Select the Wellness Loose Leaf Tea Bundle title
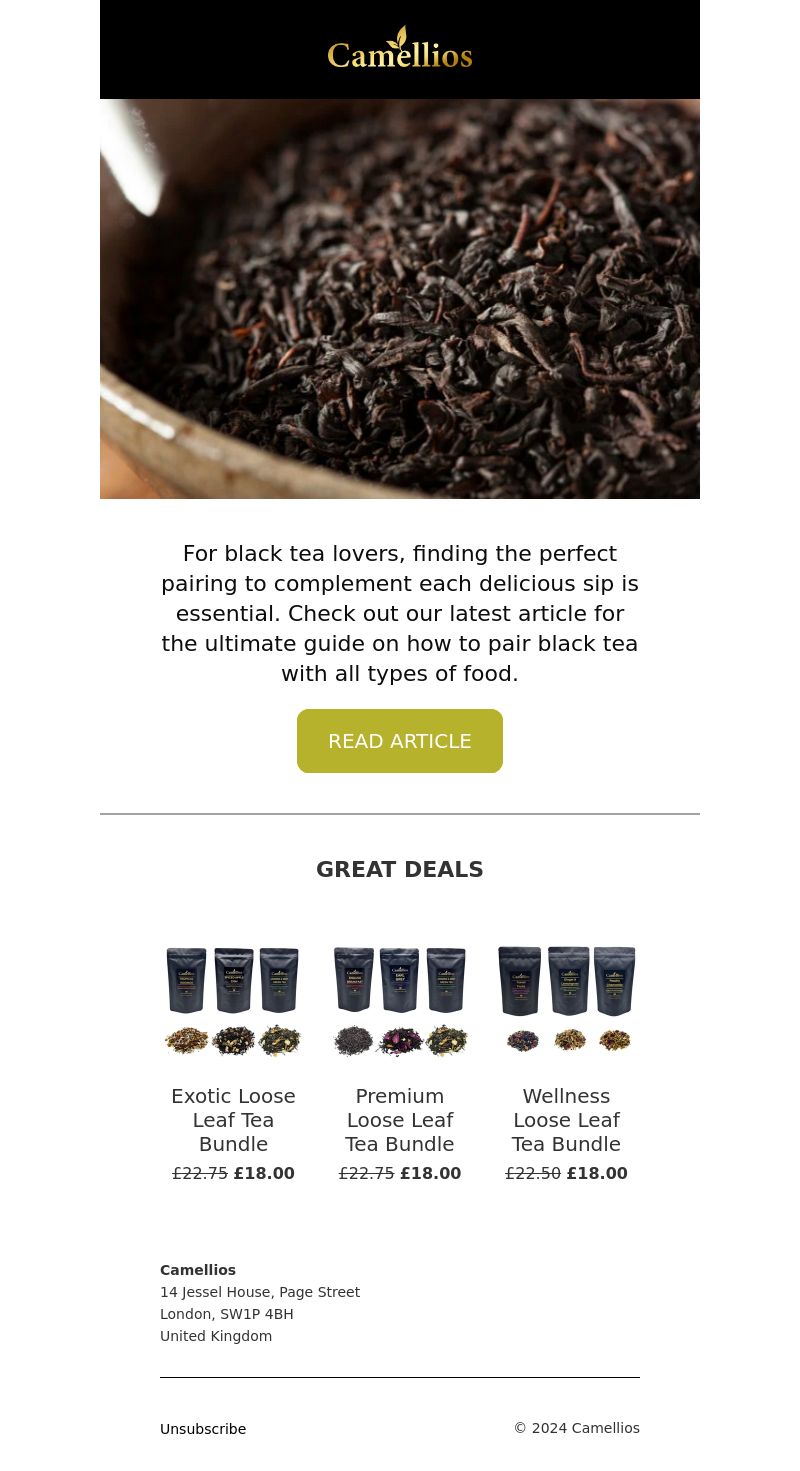 pyautogui.click(x=566, y=1120)
